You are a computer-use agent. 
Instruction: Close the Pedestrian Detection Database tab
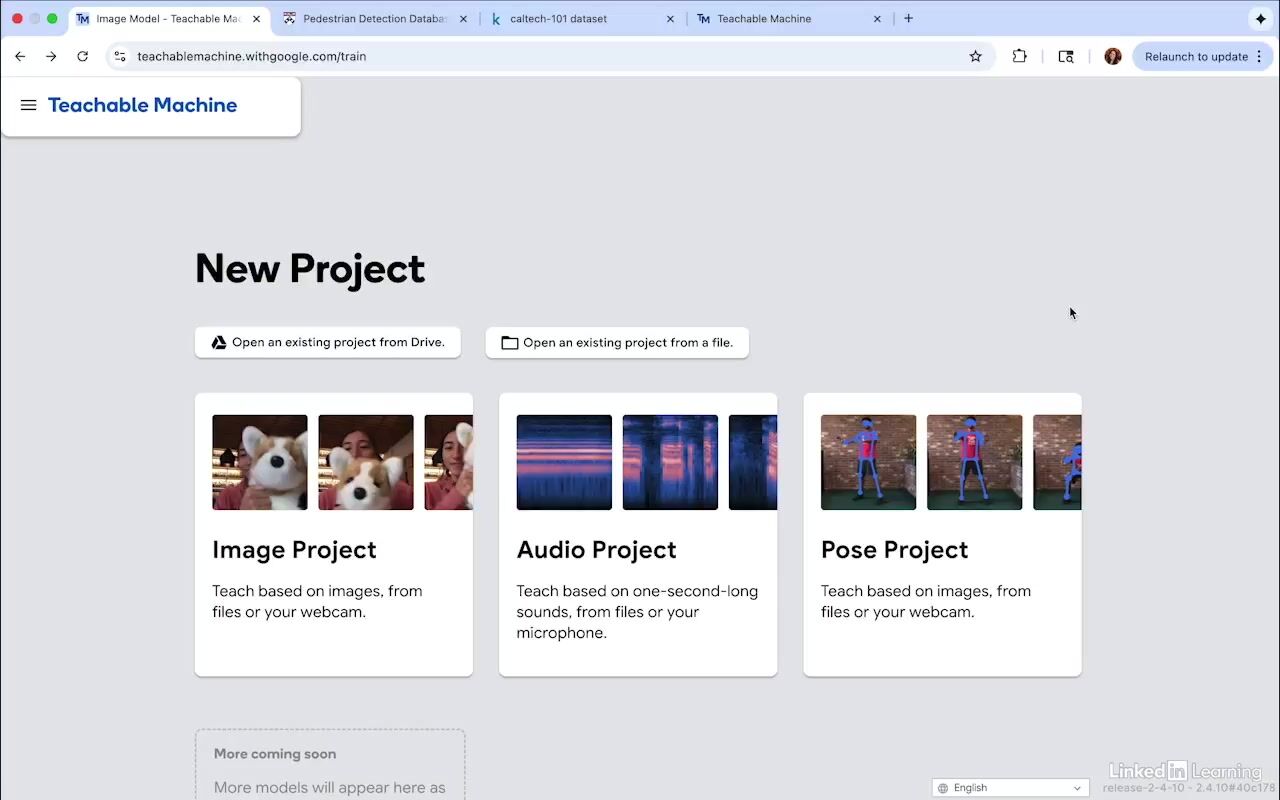pyautogui.click(x=463, y=19)
